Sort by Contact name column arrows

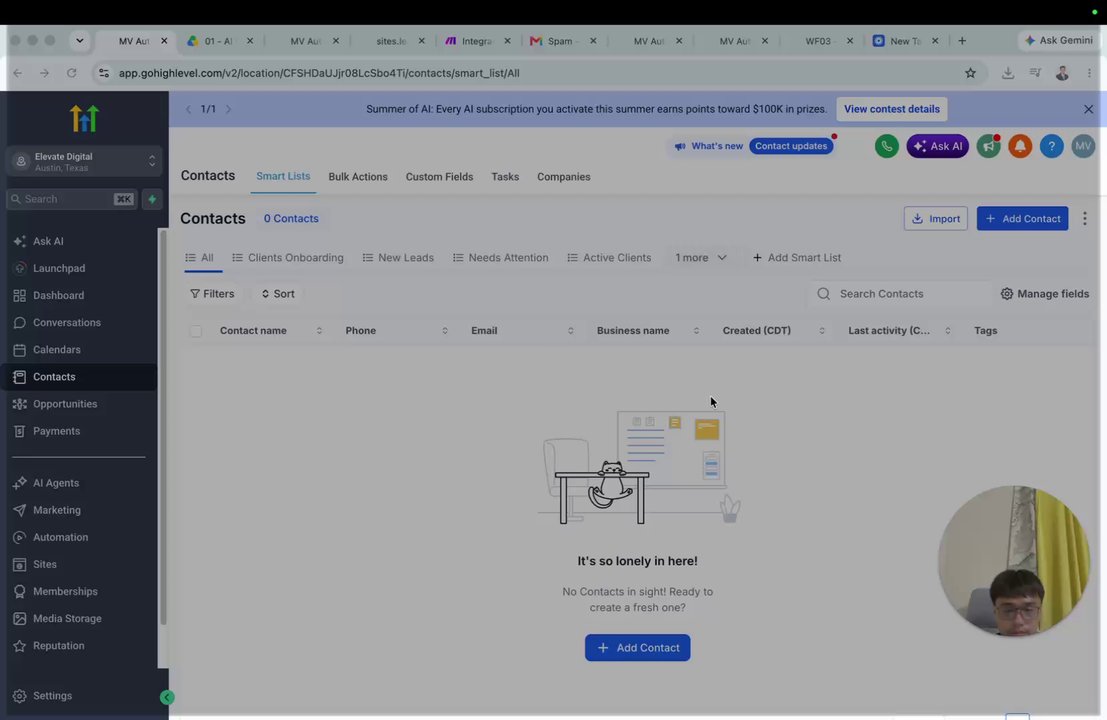[x=319, y=331]
